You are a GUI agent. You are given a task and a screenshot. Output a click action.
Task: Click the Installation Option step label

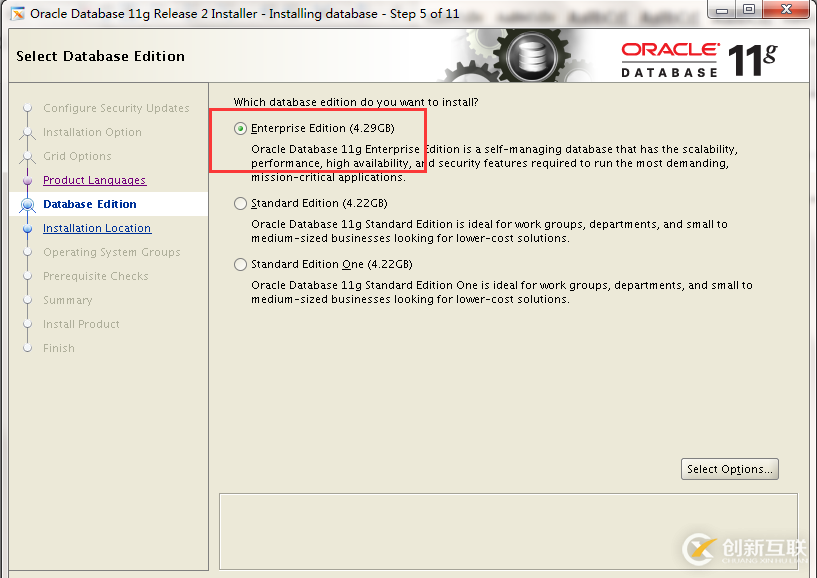[x=92, y=132]
